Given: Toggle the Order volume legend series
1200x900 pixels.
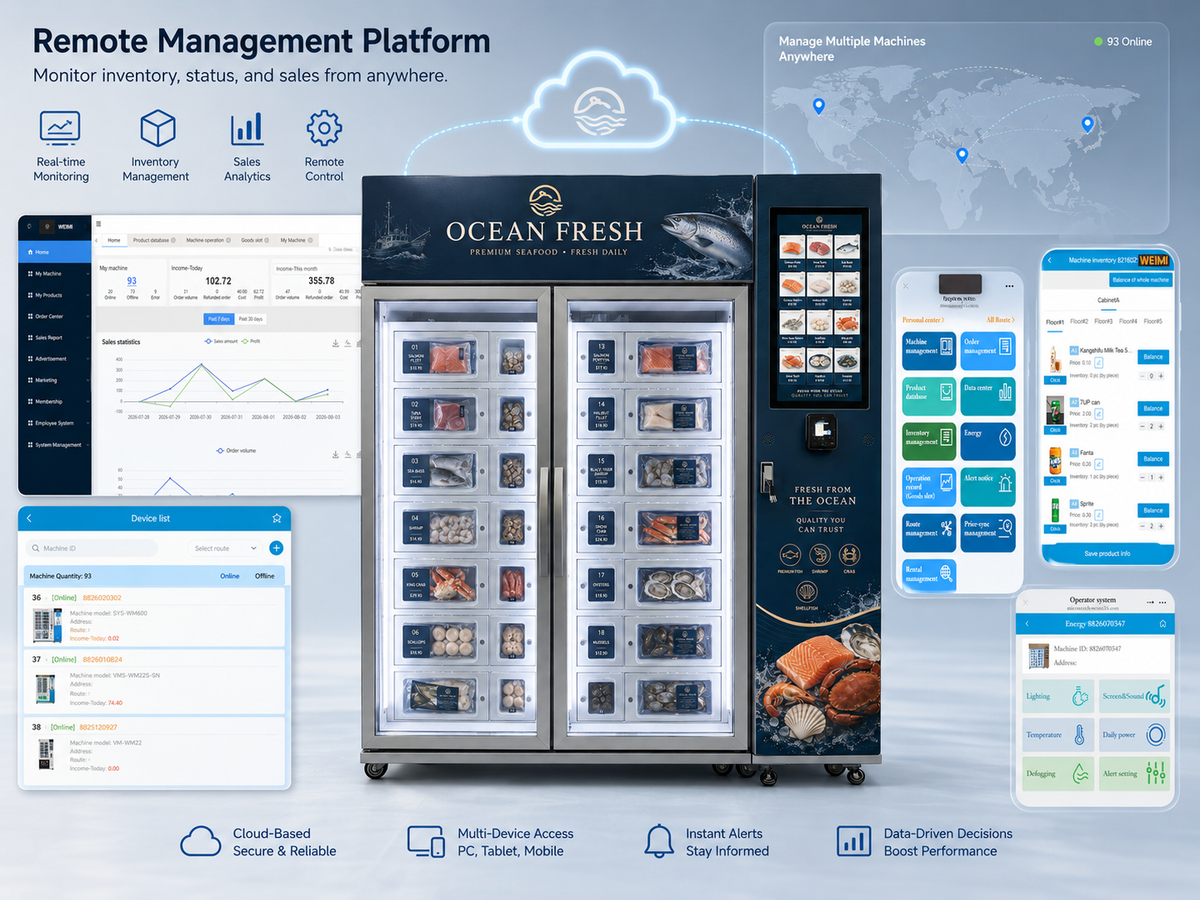Looking at the screenshot, I should 235,451.
